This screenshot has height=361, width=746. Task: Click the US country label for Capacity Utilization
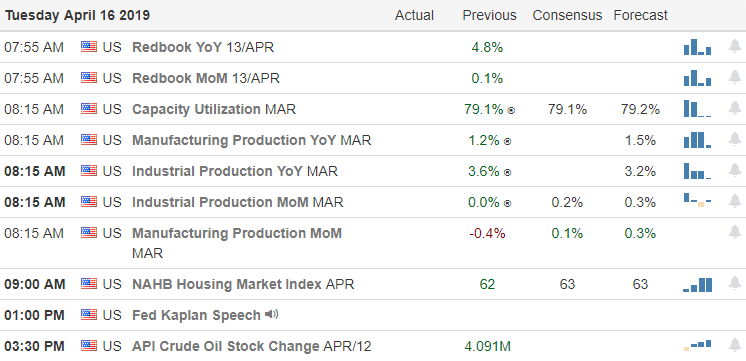(112, 109)
